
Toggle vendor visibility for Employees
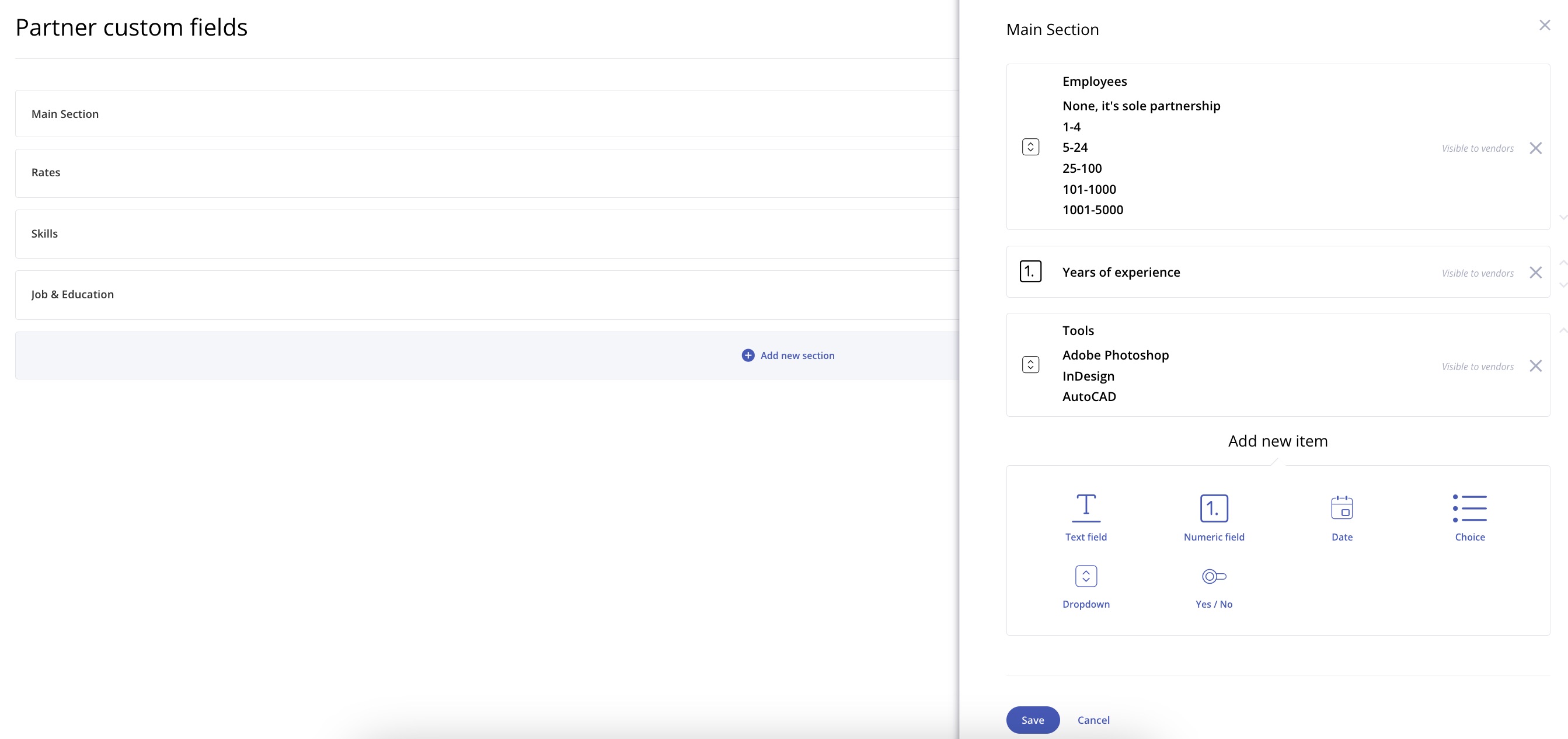1477,148
